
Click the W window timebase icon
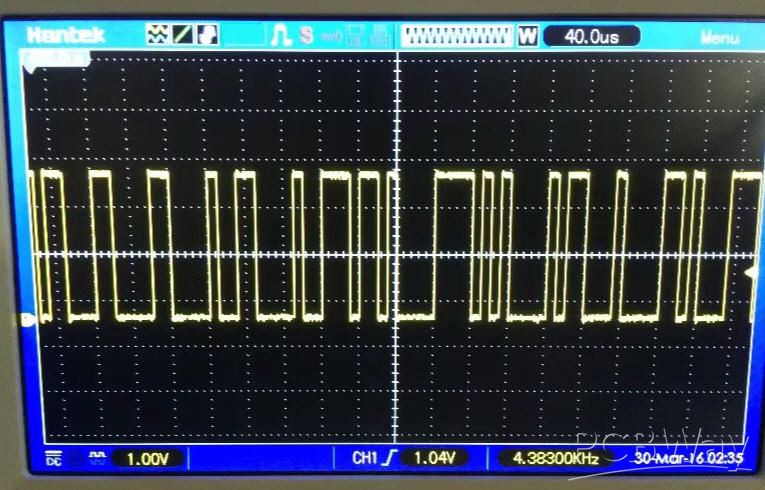pos(528,36)
